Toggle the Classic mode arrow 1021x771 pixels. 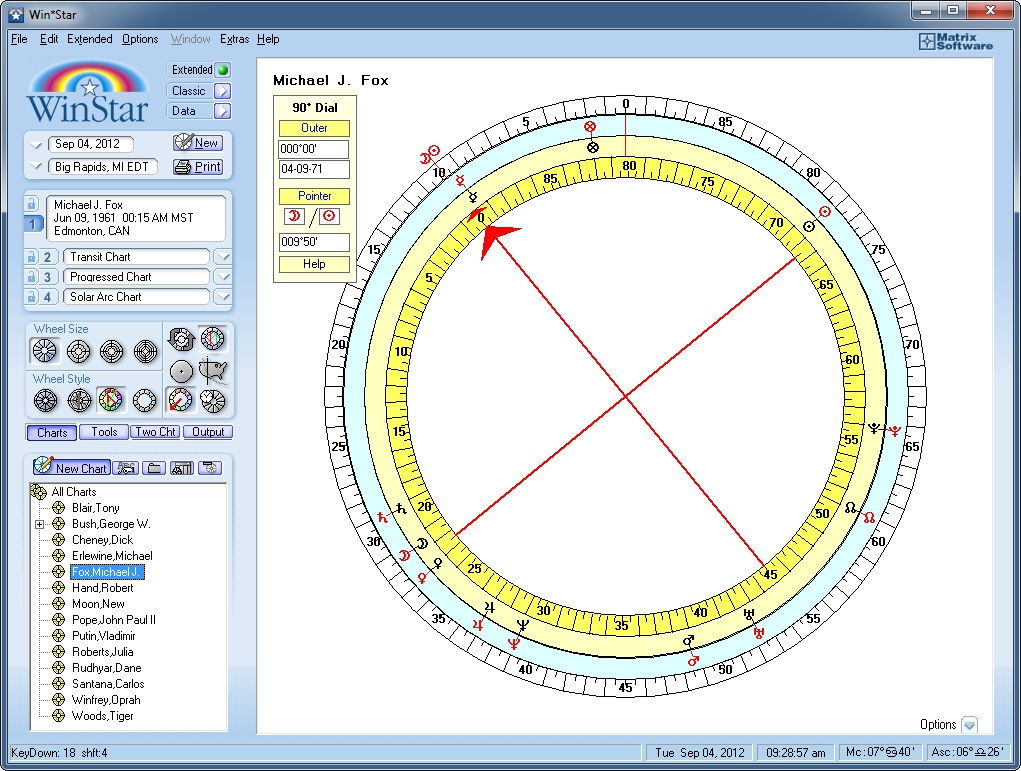coord(223,91)
